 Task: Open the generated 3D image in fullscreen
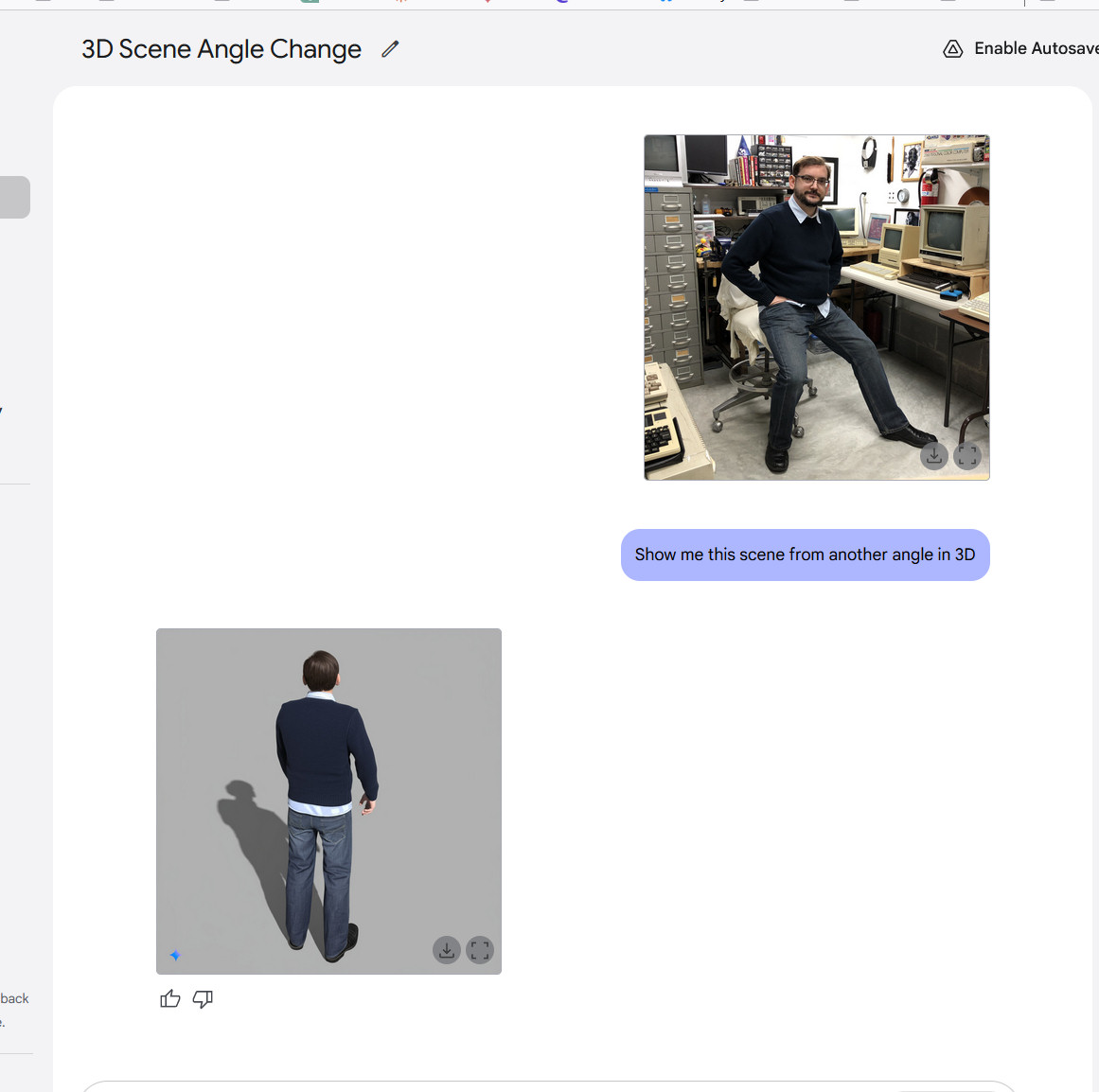480,949
